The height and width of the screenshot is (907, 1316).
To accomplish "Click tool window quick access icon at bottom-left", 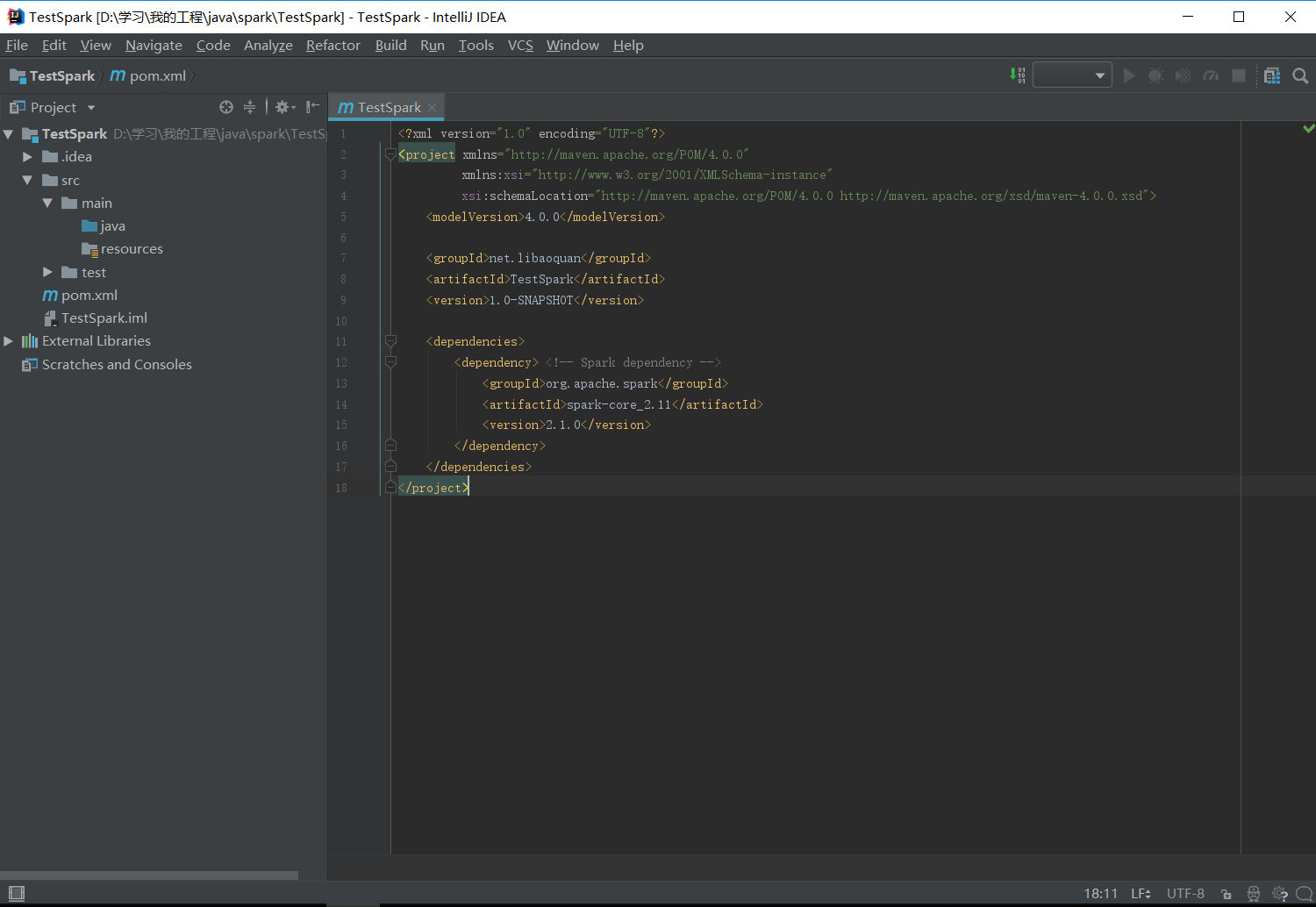I will click(16, 894).
